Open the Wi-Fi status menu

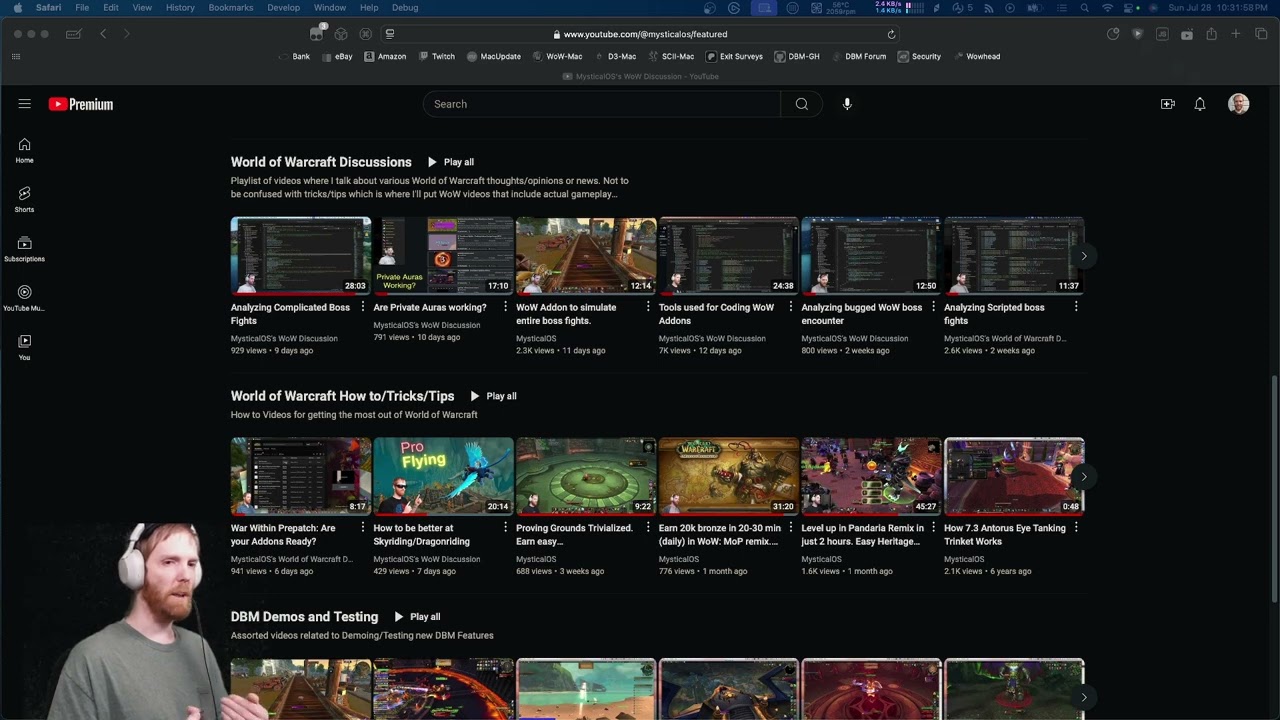[1107, 8]
